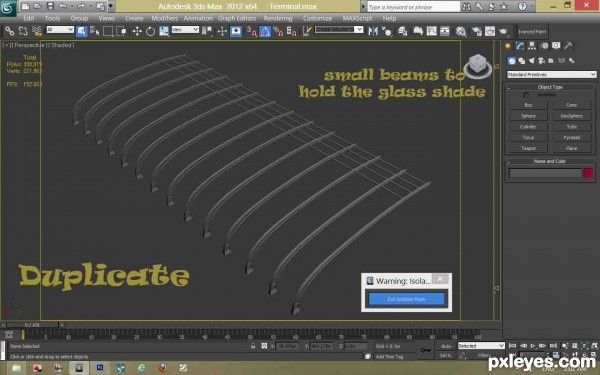Open the Layer Manager
This screenshot has width=600, height=375.
click(403, 31)
